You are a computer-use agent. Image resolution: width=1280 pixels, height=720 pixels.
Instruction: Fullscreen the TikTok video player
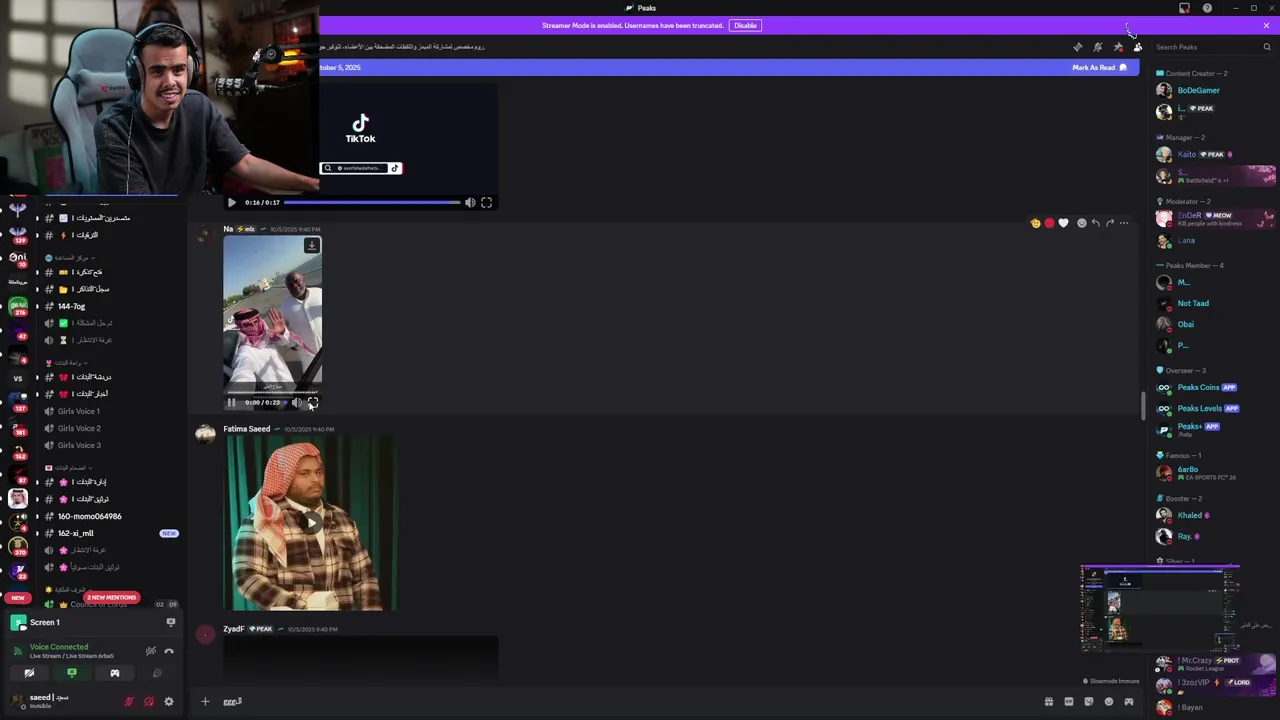tap(486, 202)
